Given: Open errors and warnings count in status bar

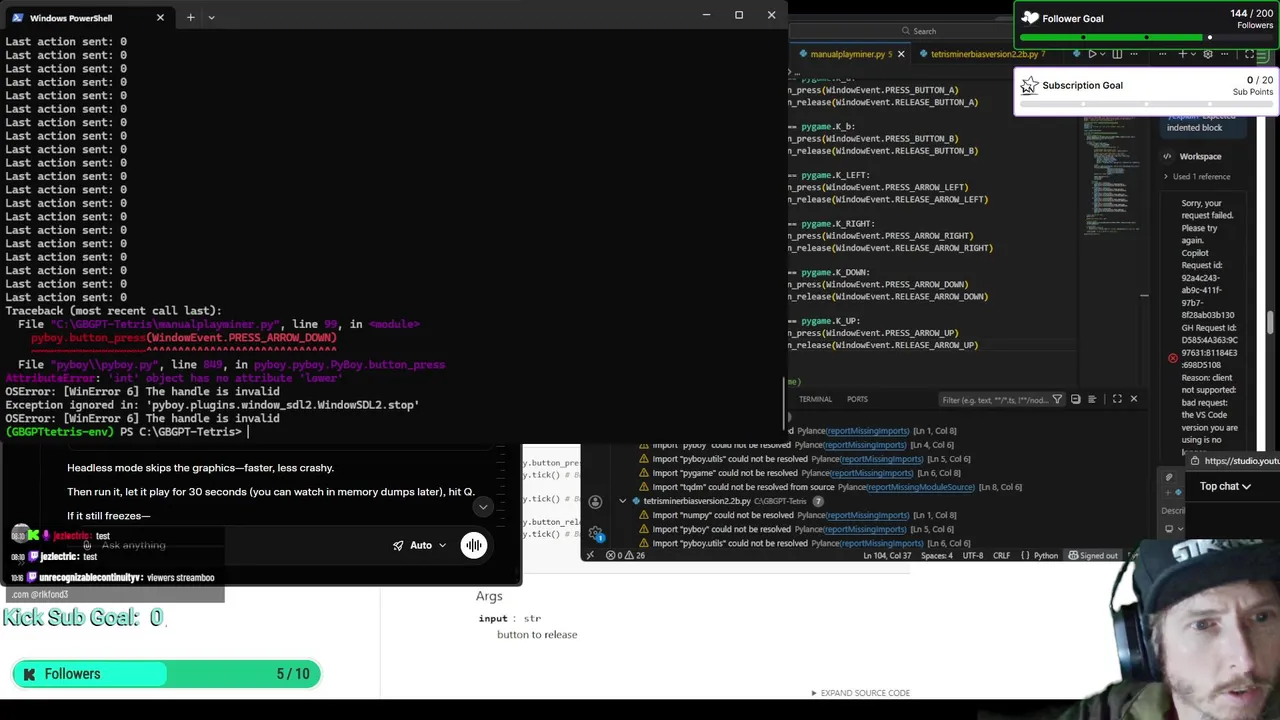Looking at the screenshot, I should pos(627,555).
